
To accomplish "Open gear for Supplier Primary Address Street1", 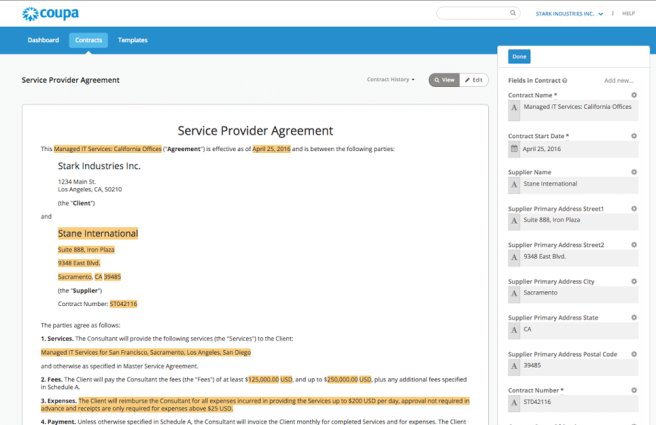I will click(x=634, y=208).
